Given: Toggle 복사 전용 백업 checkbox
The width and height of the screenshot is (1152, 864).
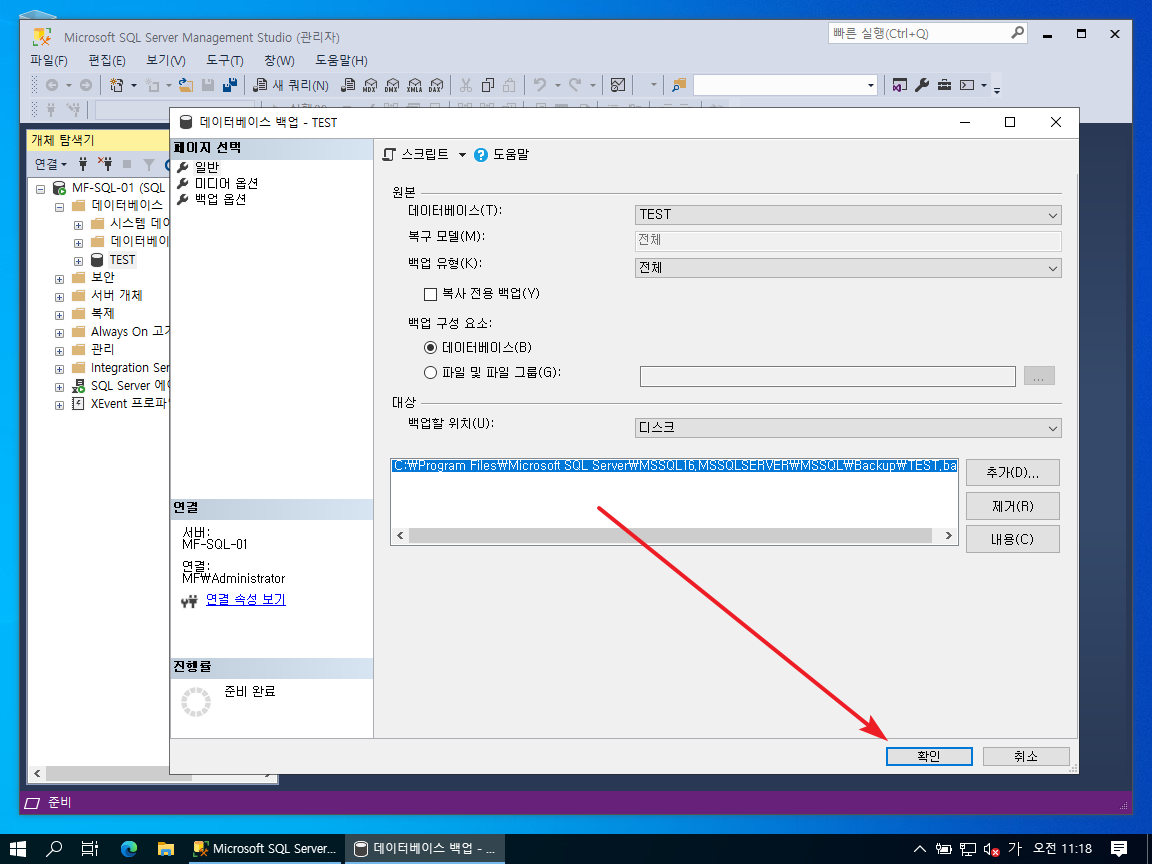Looking at the screenshot, I should point(431,294).
